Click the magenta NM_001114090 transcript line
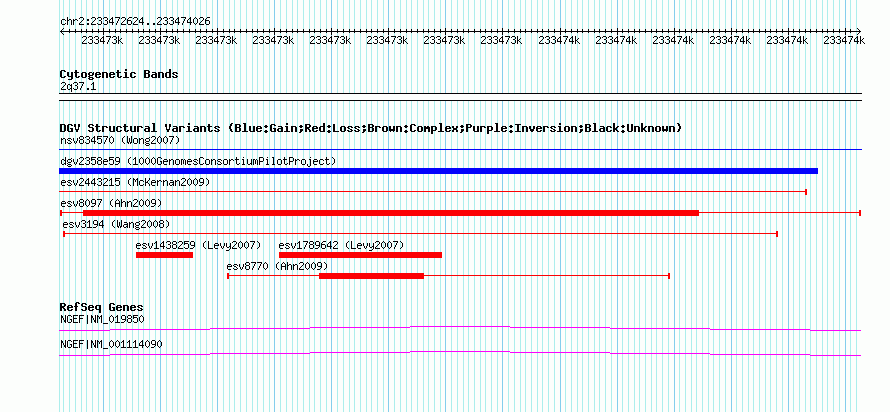890x412 pixels. pos(460,354)
